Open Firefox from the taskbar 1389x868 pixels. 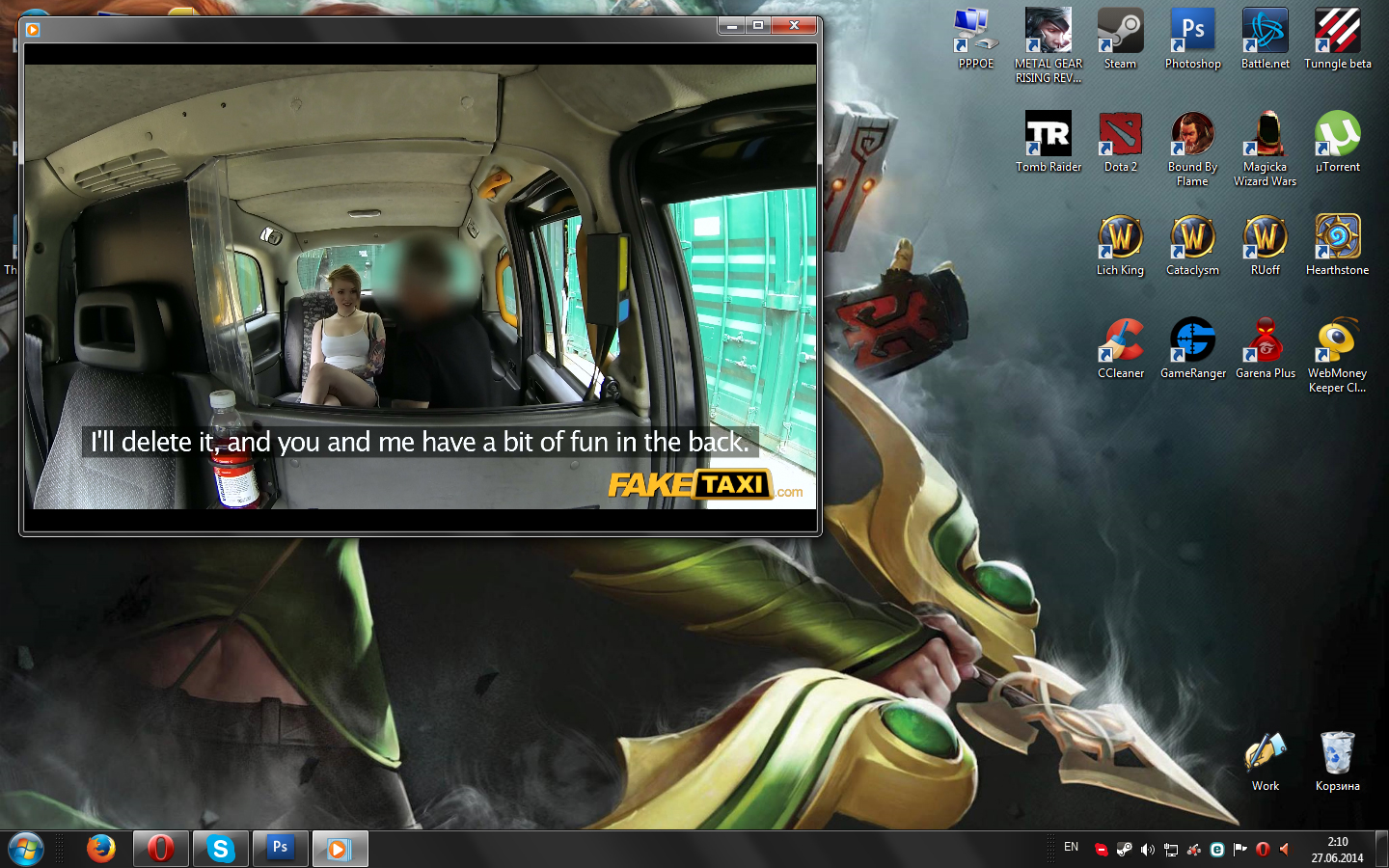click(x=101, y=849)
